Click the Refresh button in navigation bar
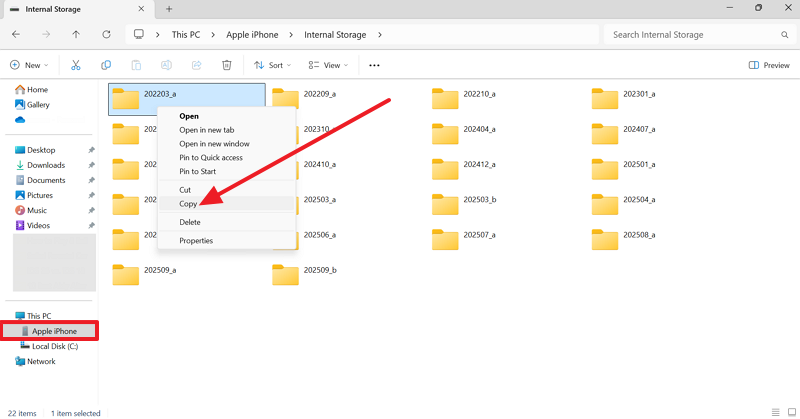The width and height of the screenshot is (800, 419). (106, 34)
